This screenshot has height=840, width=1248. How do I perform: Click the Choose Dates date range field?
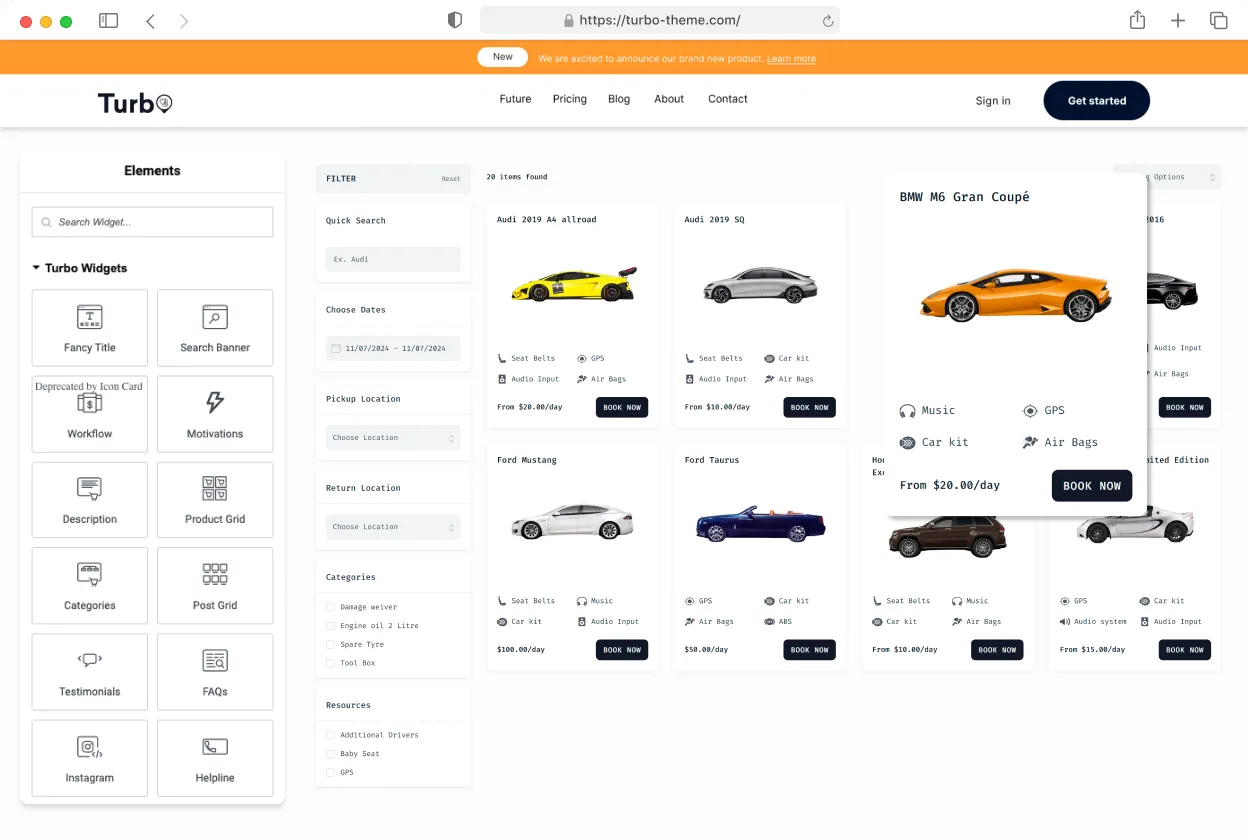coord(393,348)
